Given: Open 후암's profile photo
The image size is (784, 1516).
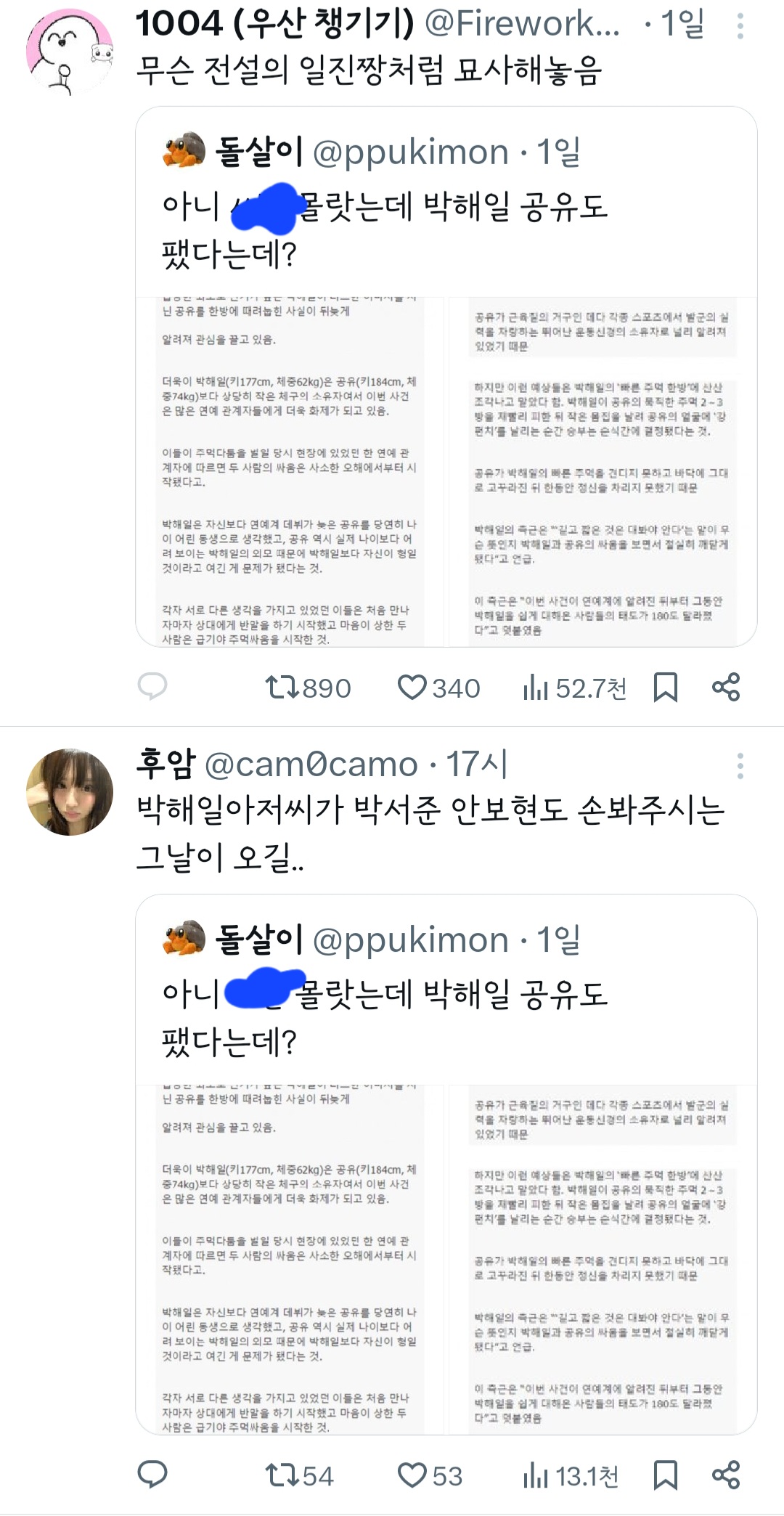Looking at the screenshot, I should 70,792.
